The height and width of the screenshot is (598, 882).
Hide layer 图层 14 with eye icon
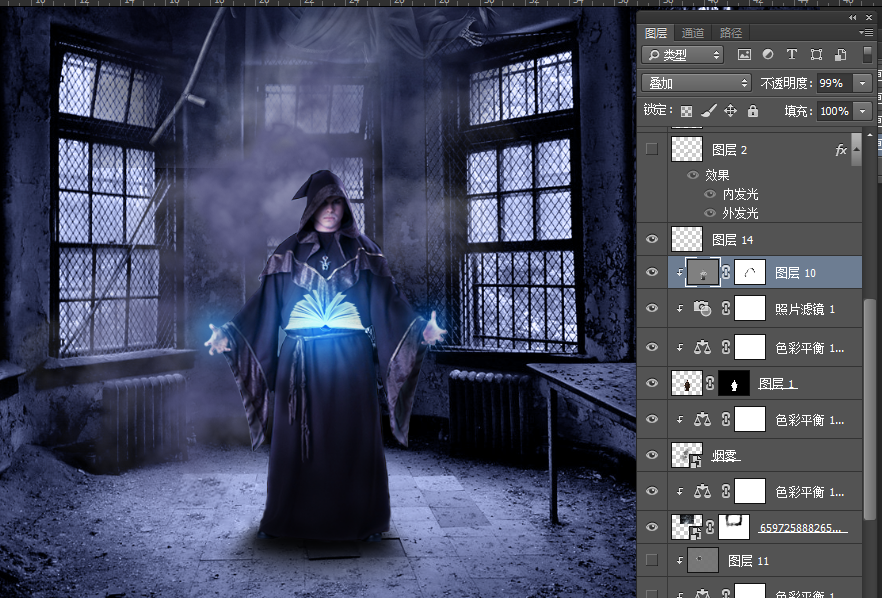pos(652,239)
